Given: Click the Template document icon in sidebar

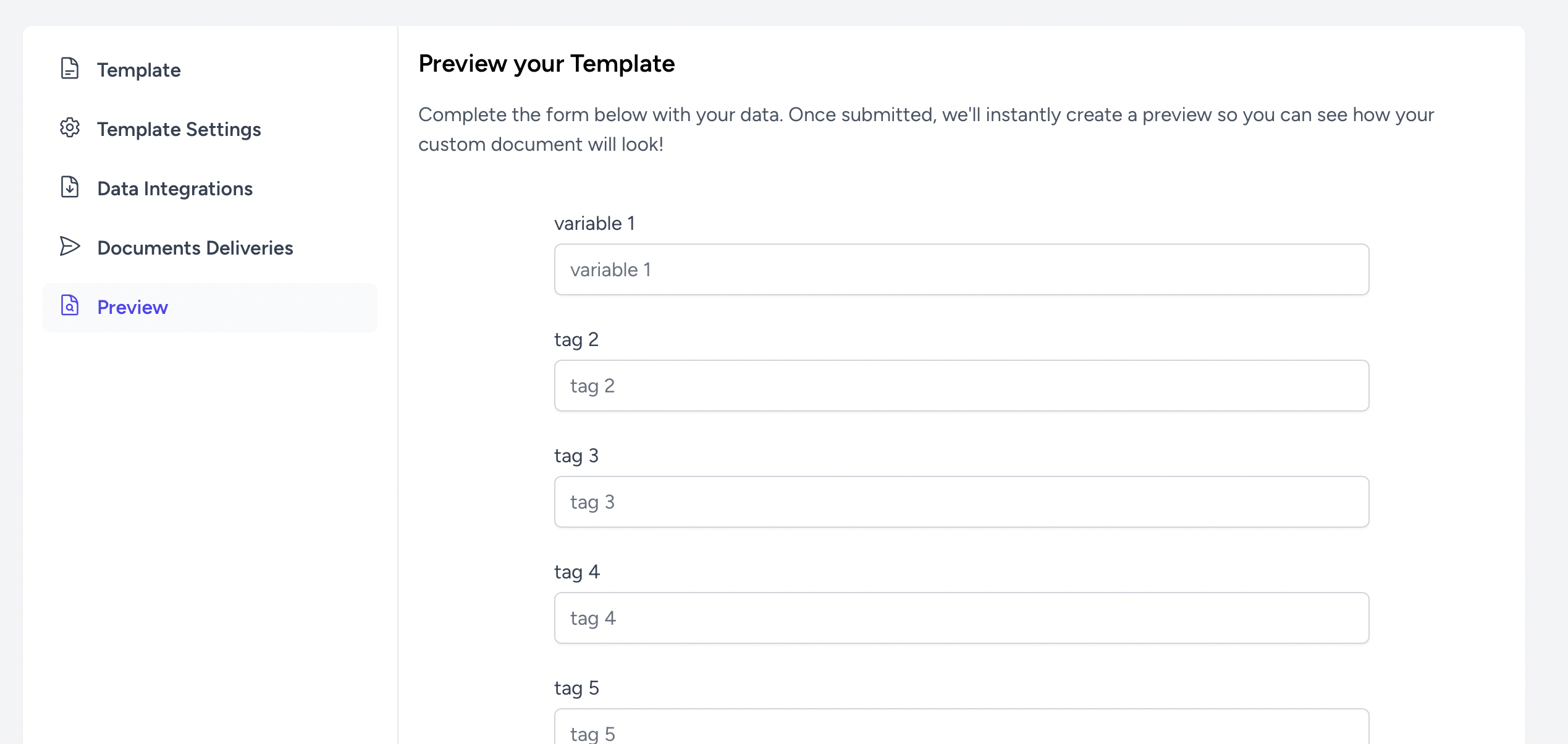Looking at the screenshot, I should click(70, 69).
